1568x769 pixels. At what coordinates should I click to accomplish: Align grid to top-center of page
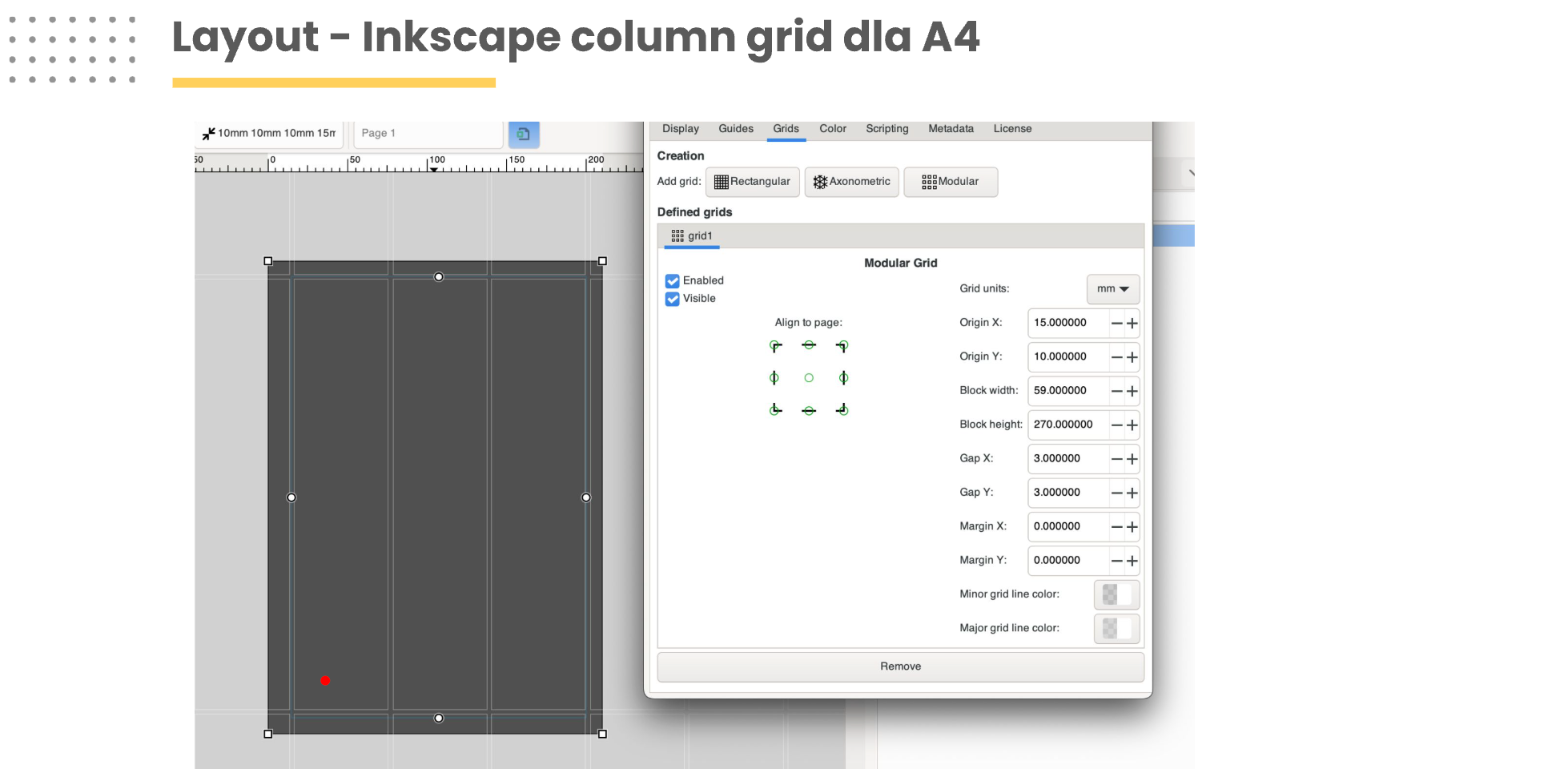[809, 345]
